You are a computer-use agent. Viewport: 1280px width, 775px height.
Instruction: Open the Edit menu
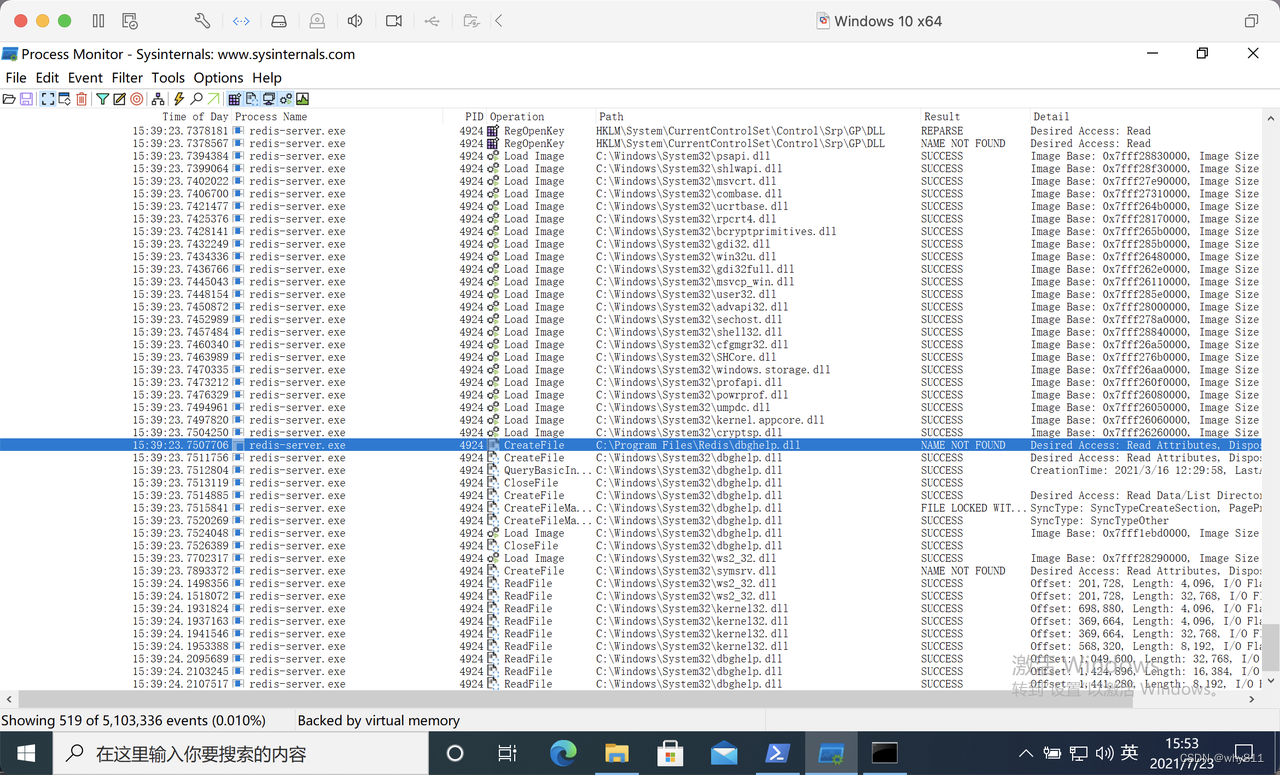pos(47,77)
